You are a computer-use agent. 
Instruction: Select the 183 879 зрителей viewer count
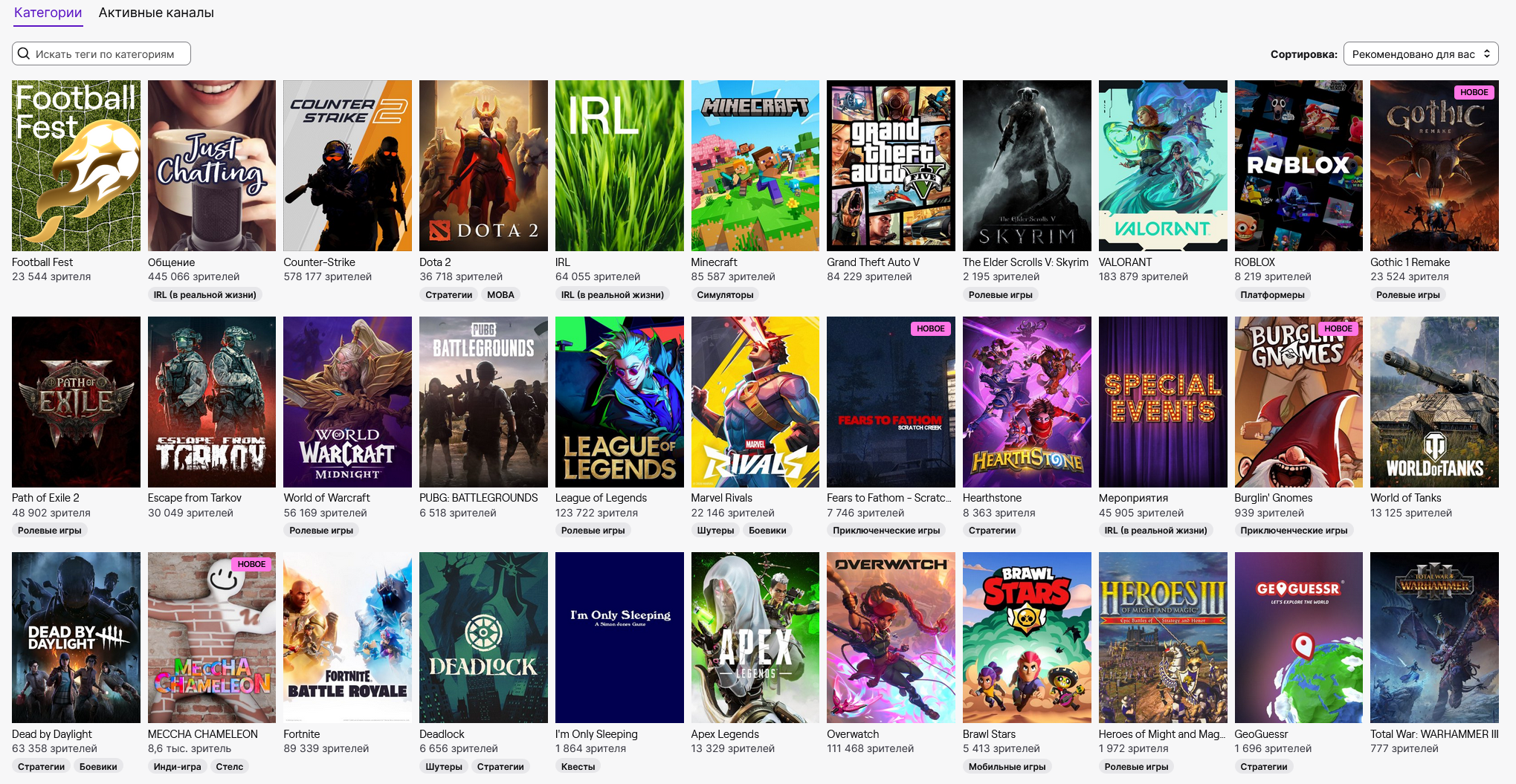point(1143,276)
